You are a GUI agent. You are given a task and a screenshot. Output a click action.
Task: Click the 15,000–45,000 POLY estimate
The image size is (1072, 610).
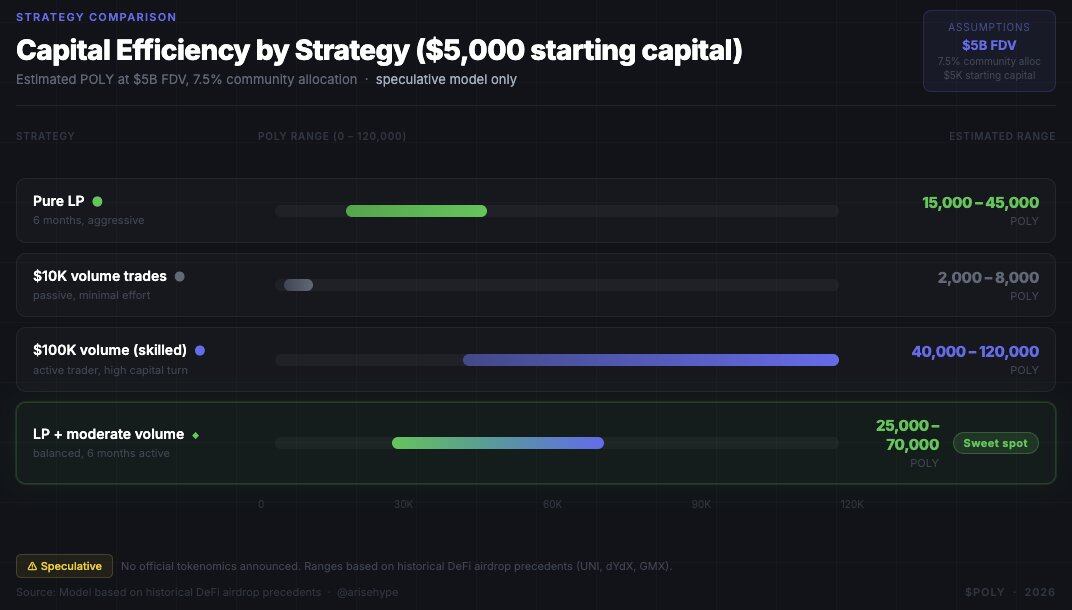980,202
